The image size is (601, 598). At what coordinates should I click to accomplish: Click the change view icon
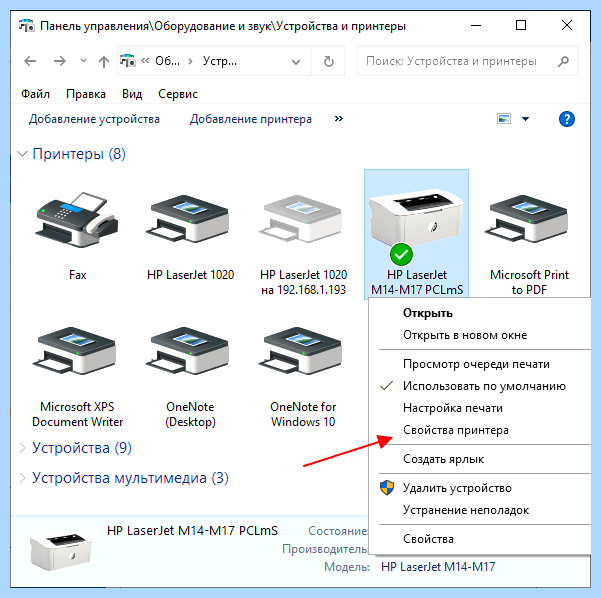click(x=504, y=119)
